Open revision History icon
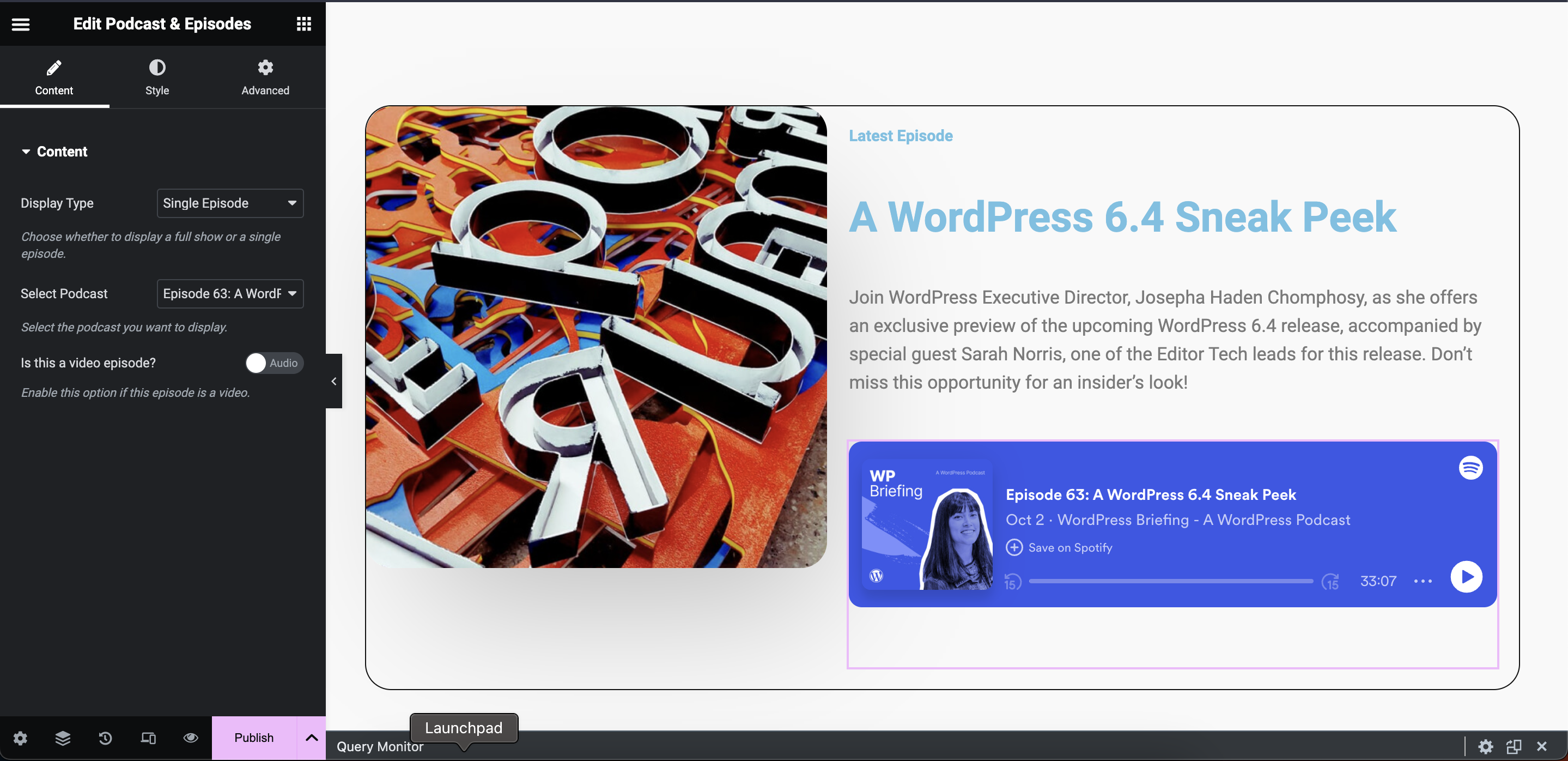1568x761 pixels. (x=105, y=738)
